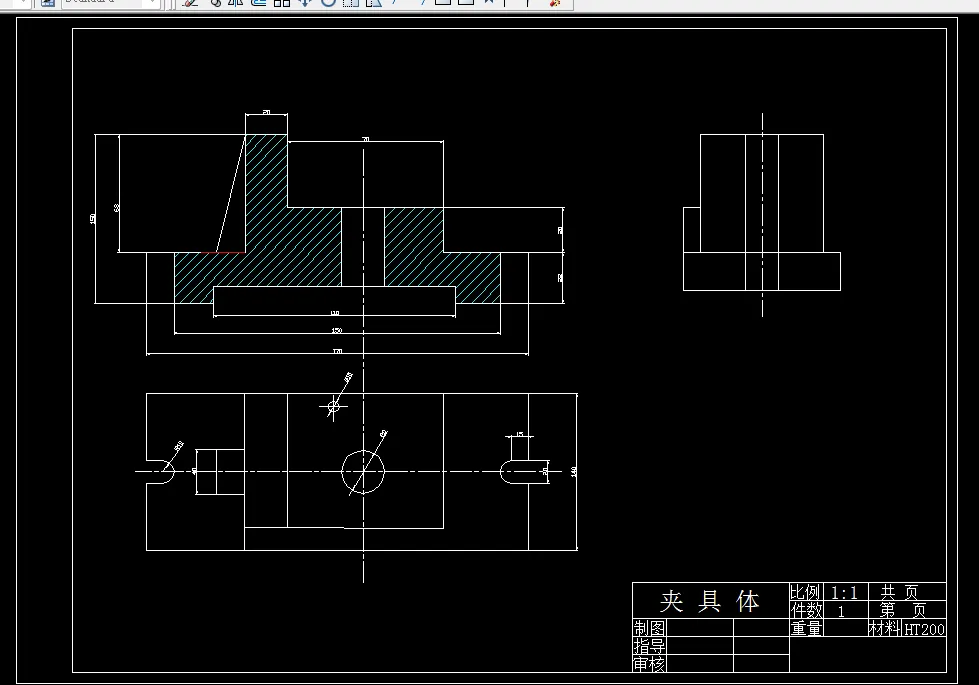Pick the red line segment in section view
Screen dimensions: 979x685
(223, 252)
